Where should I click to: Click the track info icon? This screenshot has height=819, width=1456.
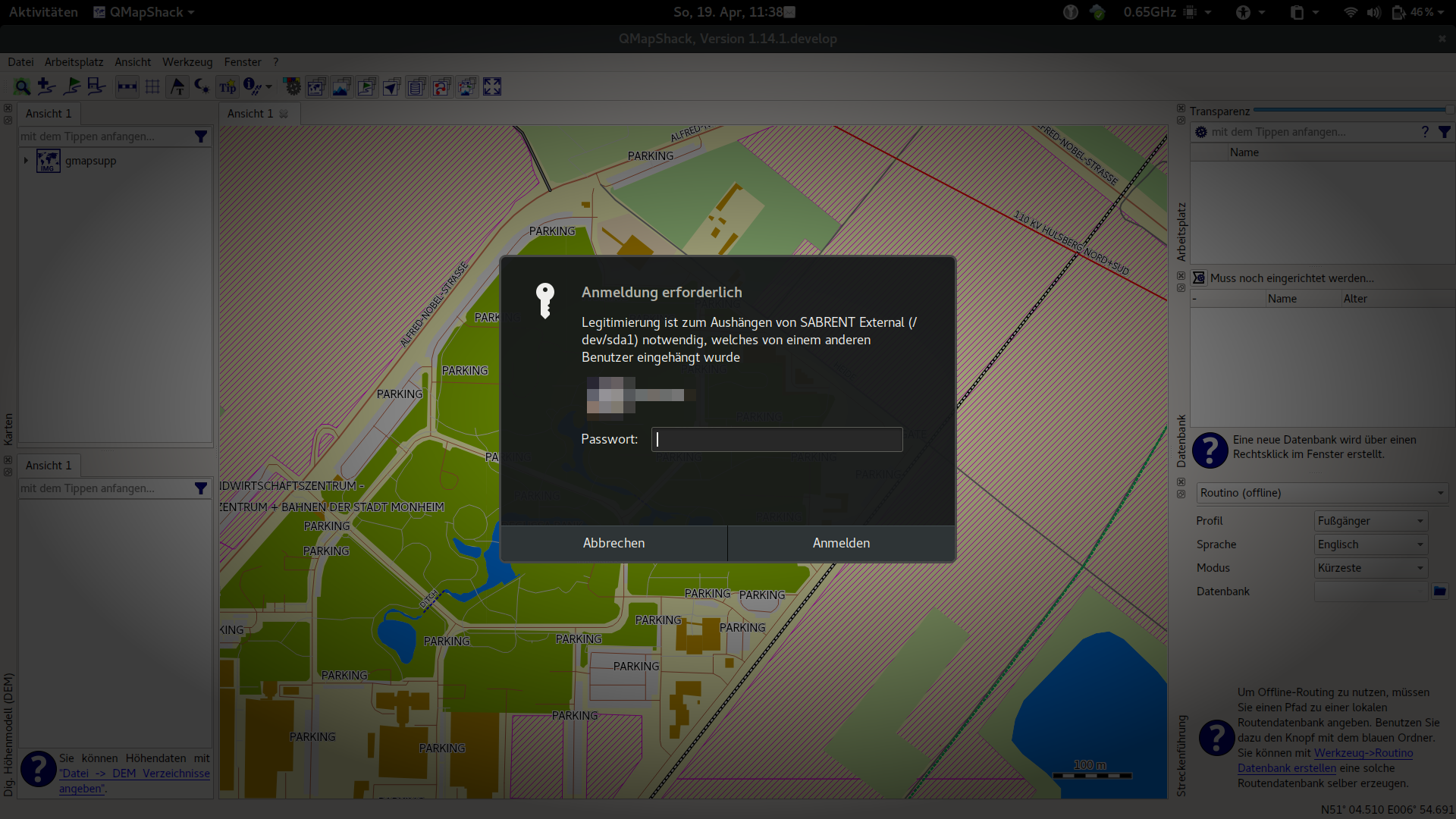pos(251,87)
